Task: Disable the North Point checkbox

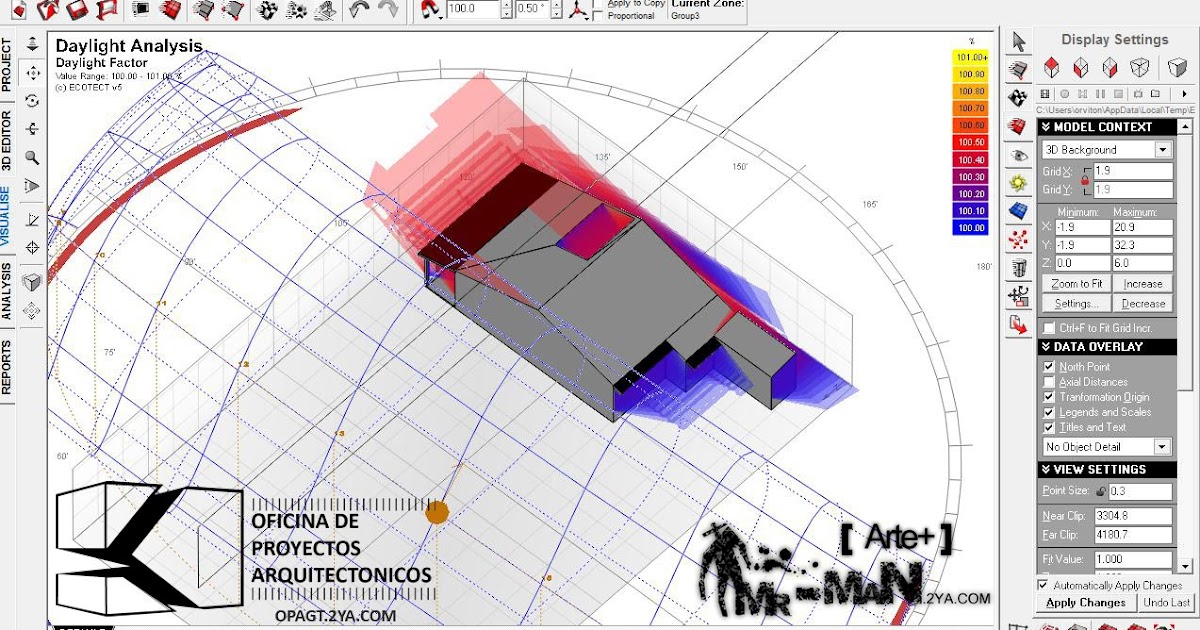Action: (x=1048, y=367)
